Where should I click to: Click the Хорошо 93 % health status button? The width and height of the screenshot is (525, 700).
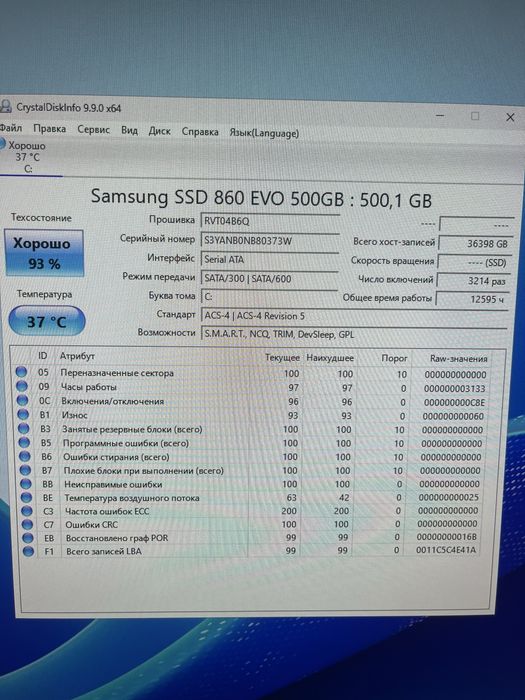pos(43,253)
